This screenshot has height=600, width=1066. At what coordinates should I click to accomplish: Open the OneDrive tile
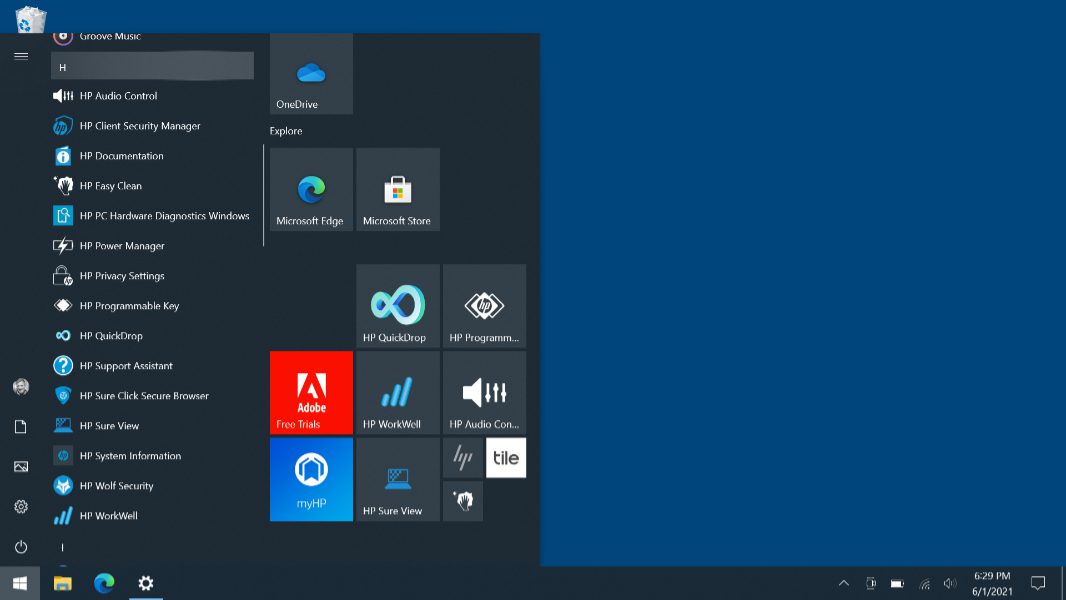(x=311, y=74)
